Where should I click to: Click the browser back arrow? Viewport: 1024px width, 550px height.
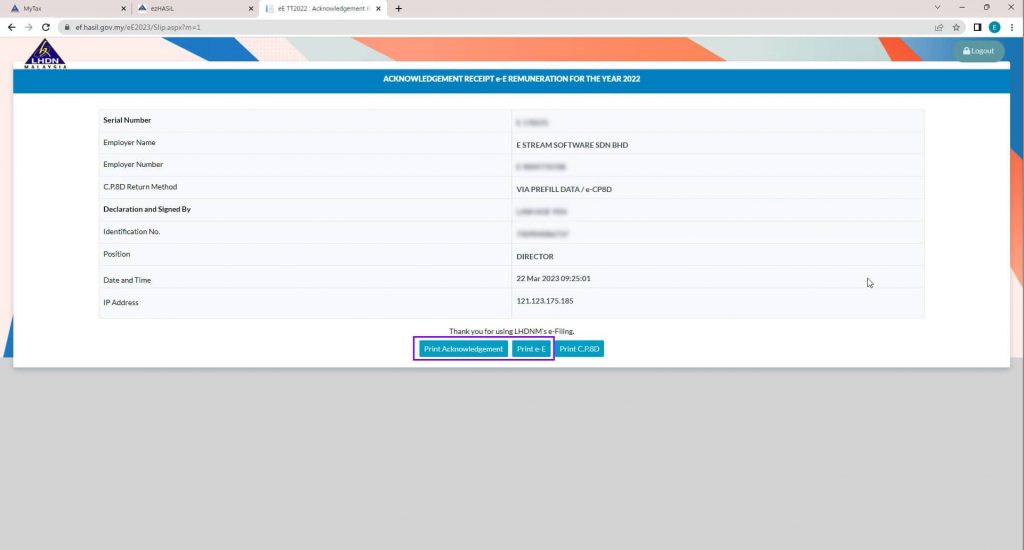tap(11, 27)
